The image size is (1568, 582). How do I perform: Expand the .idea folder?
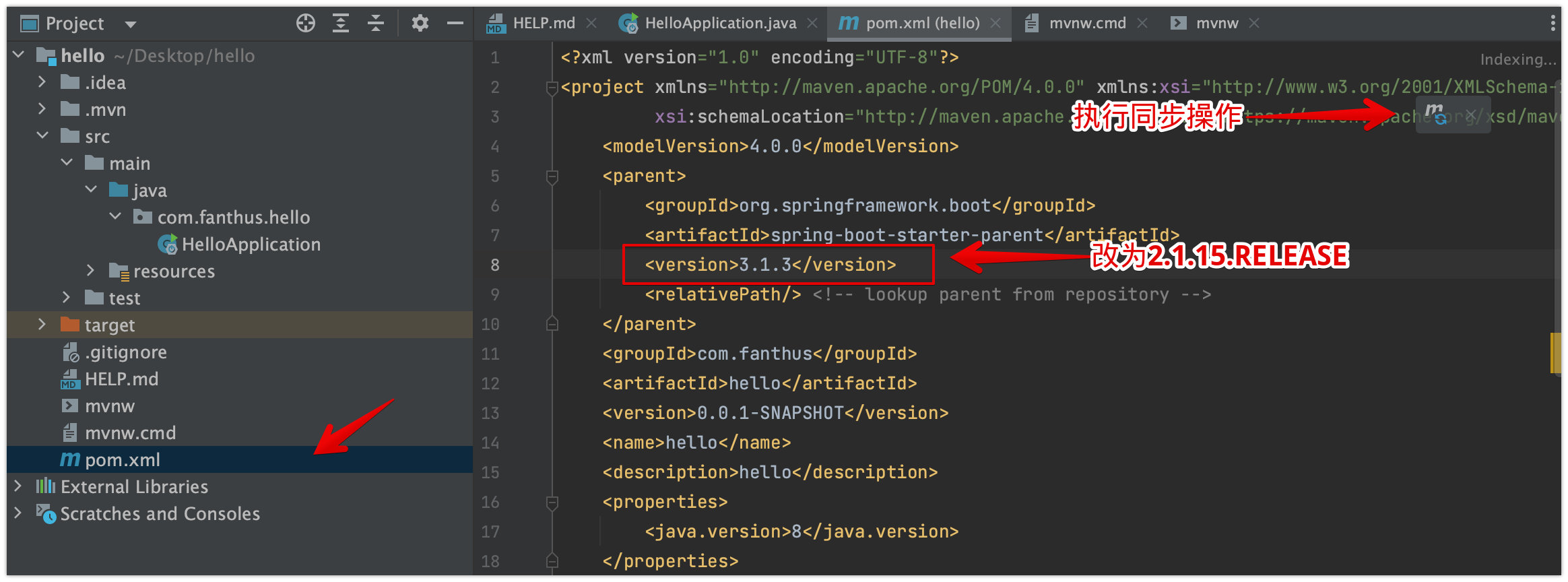coord(42,82)
